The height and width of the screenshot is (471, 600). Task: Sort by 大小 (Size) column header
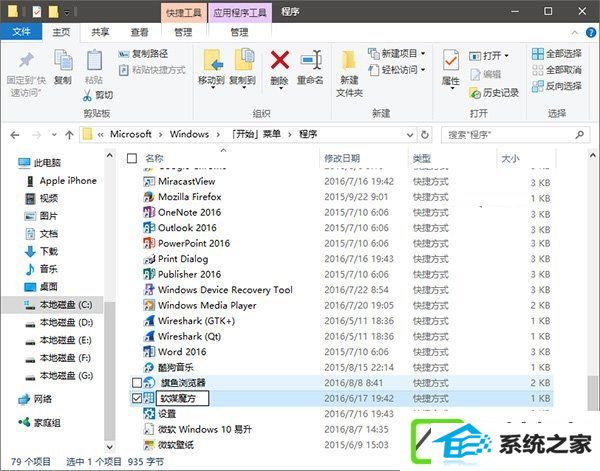(510, 158)
